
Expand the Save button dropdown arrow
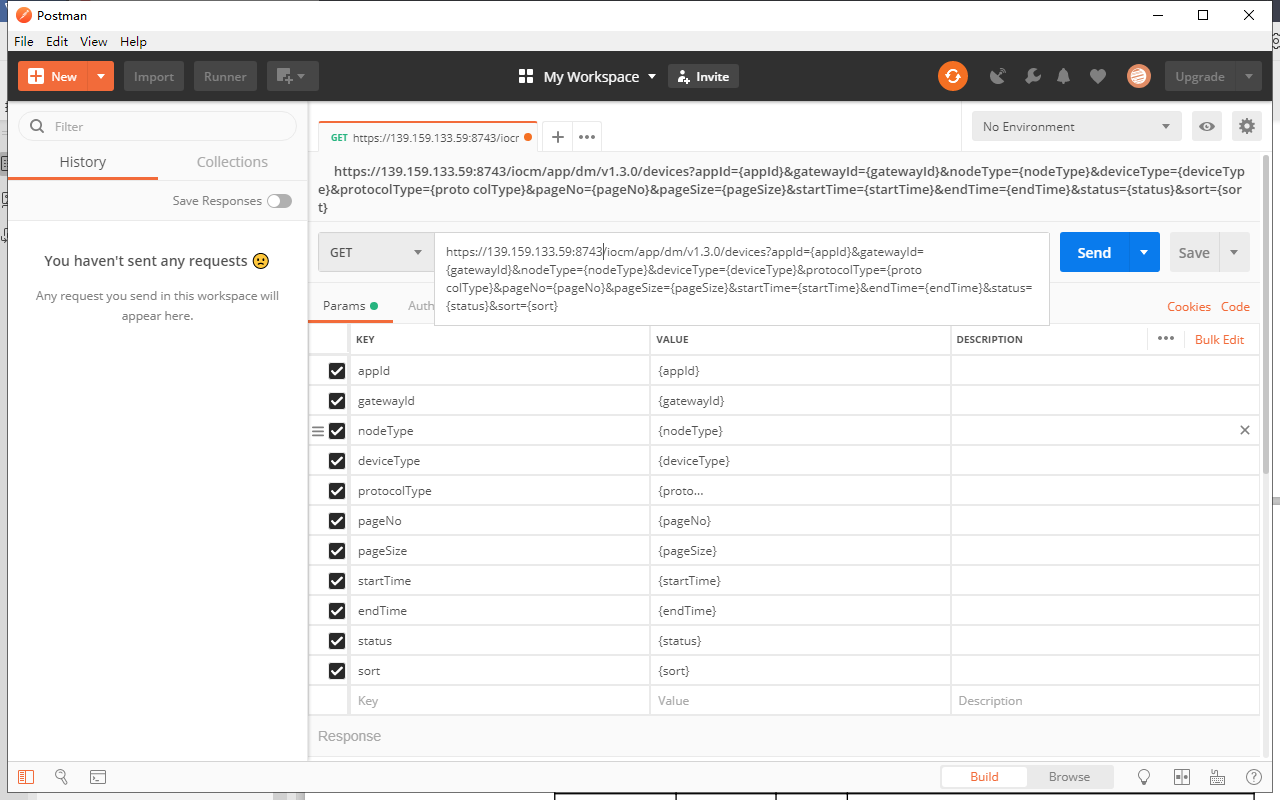click(x=1234, y=252)
